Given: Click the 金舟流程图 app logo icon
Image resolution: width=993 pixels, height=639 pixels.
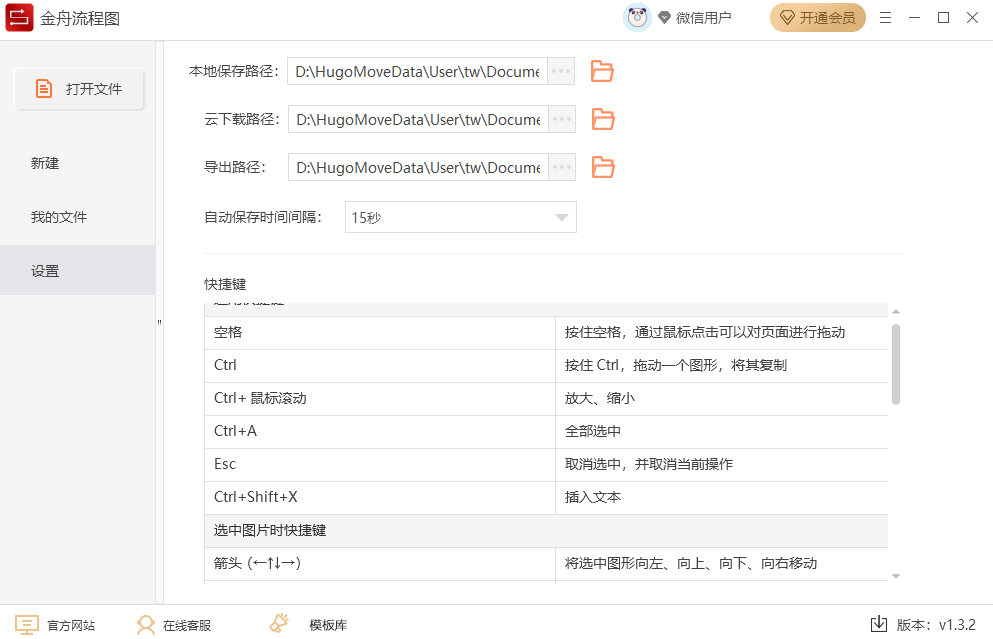Looking at the screenshot, I should pos(19,18).
